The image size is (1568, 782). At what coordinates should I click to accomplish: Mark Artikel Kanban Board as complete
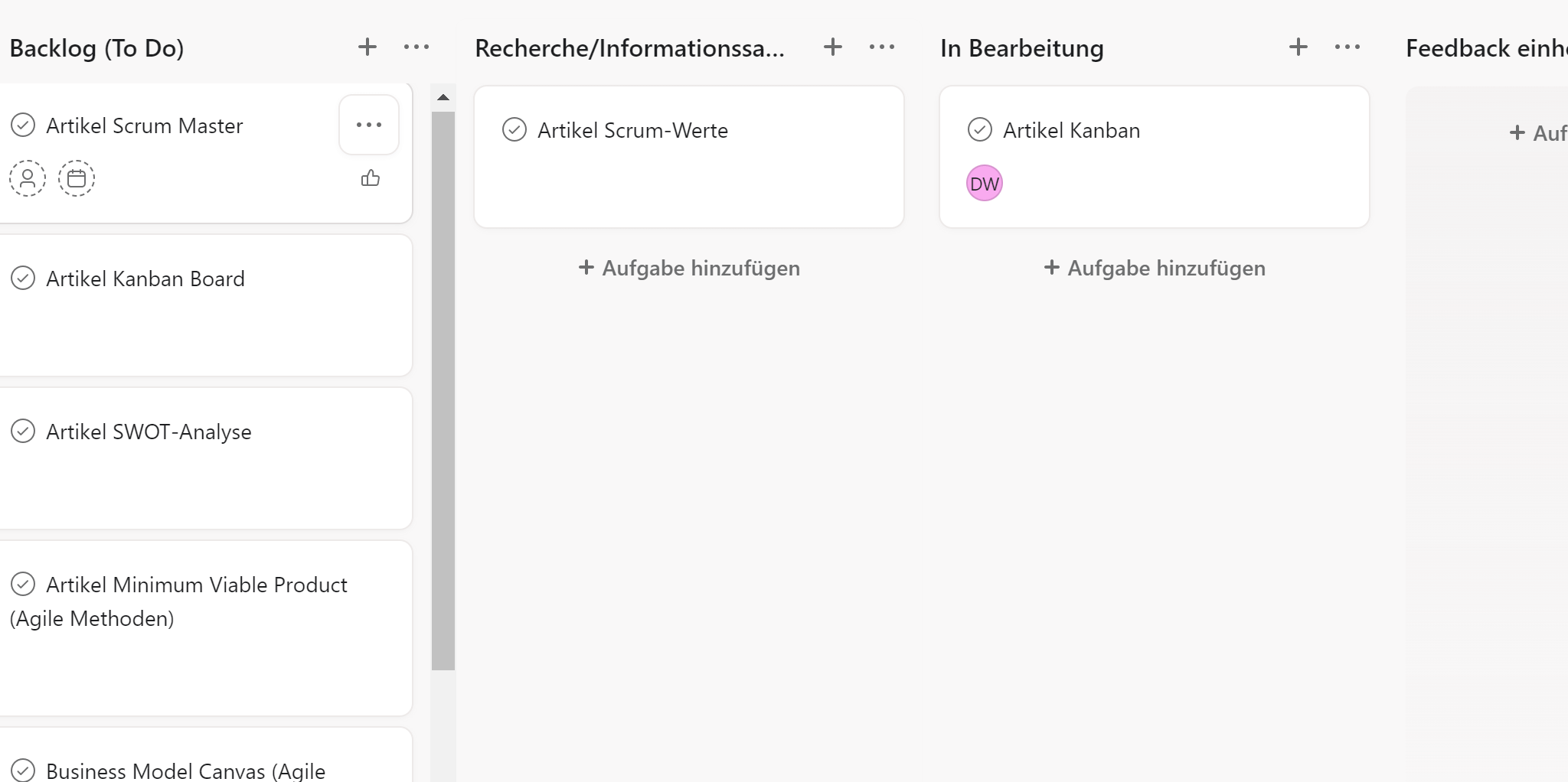[x=23, y=278]
